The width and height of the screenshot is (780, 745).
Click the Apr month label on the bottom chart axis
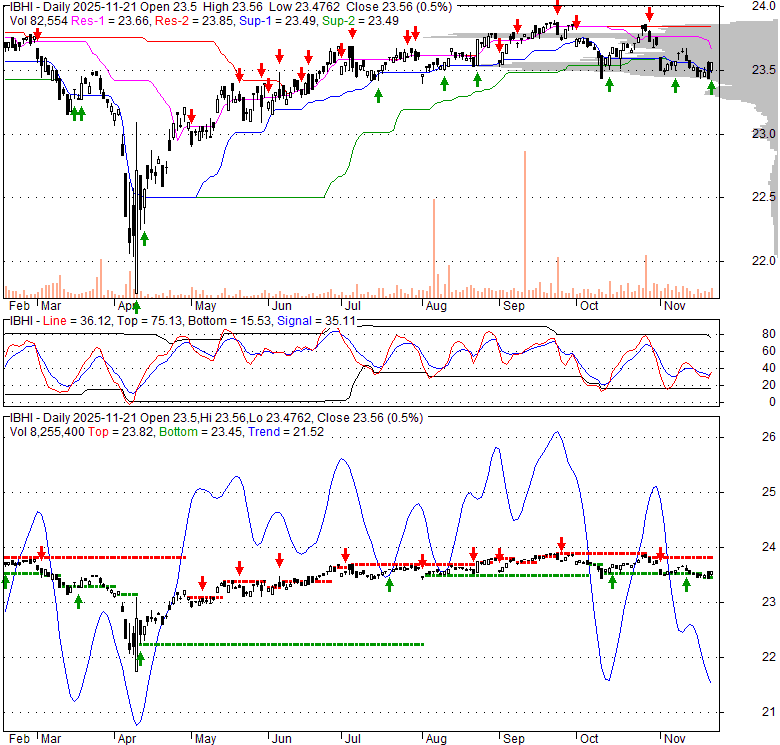[x=128, y=737]
